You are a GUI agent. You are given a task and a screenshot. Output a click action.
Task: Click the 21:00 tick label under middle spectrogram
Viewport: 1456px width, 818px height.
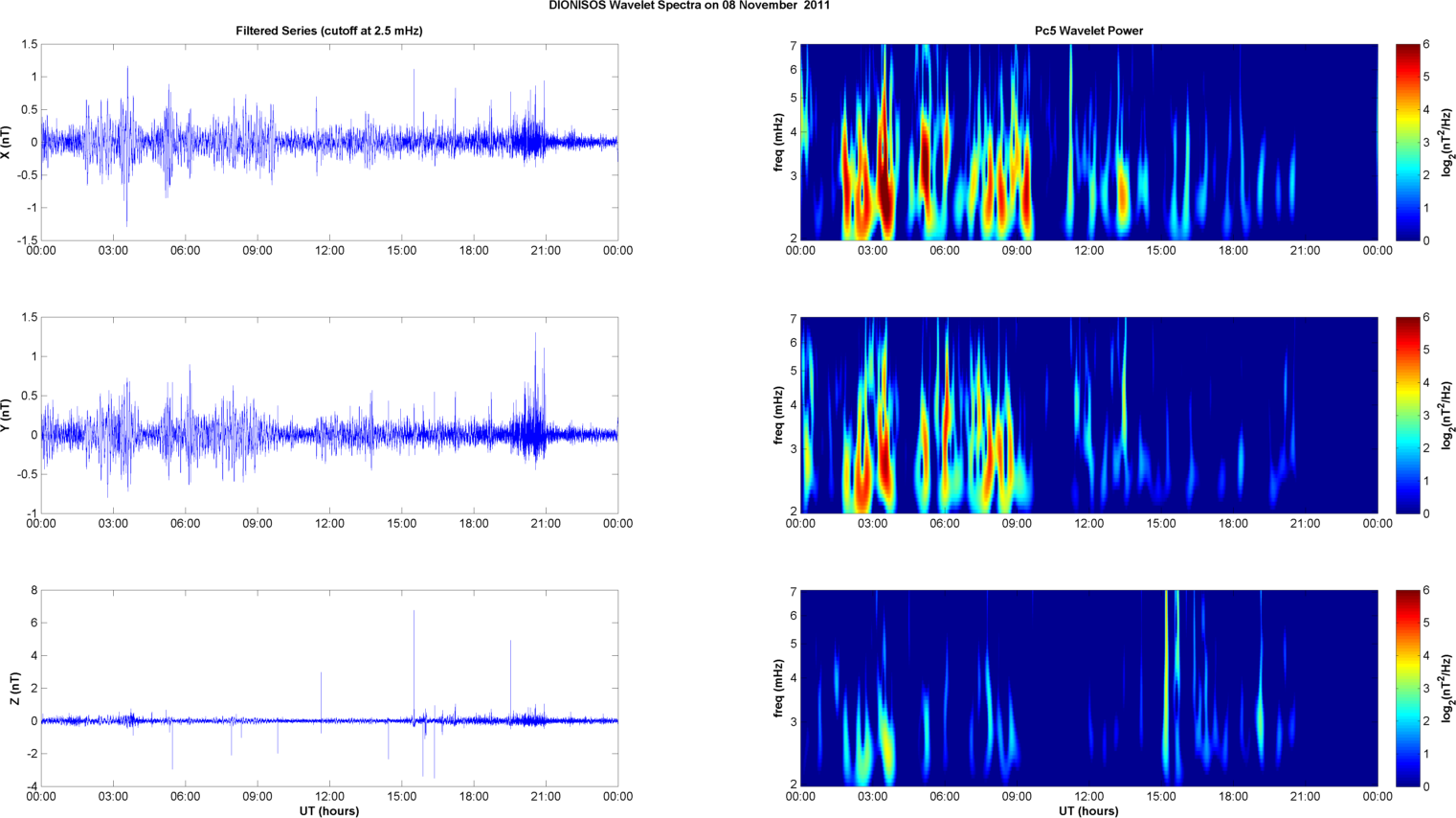click(x=1305, y=524)
